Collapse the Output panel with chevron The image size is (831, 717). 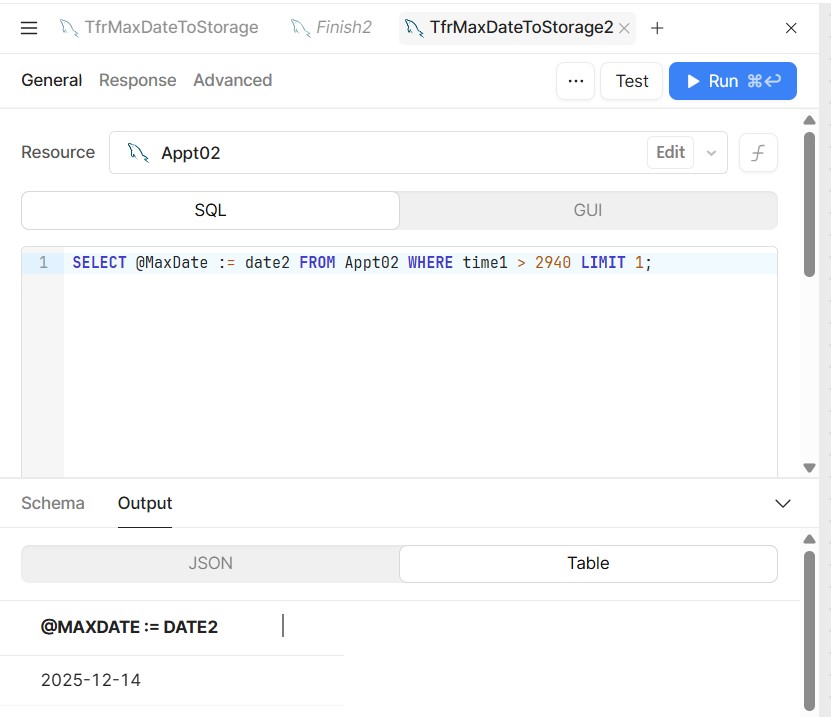[x=783, y=503]
